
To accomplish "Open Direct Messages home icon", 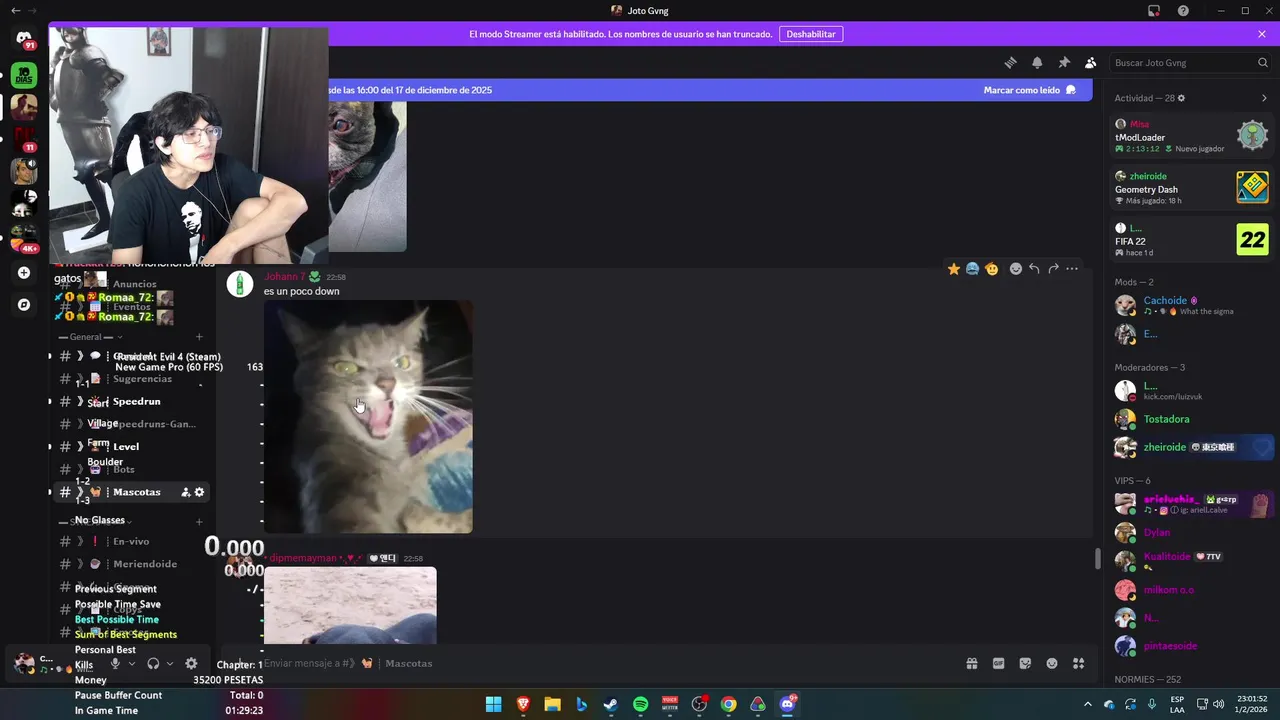I will pos(24,39).
